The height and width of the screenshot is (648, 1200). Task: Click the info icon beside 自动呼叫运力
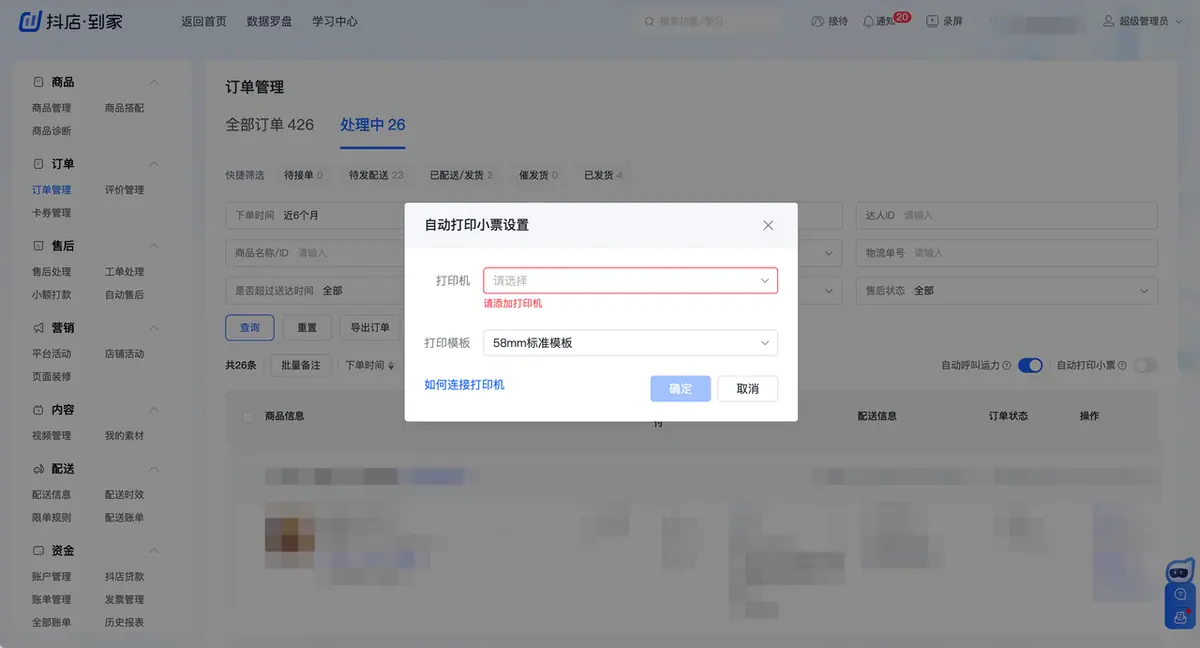(1007, 366)
